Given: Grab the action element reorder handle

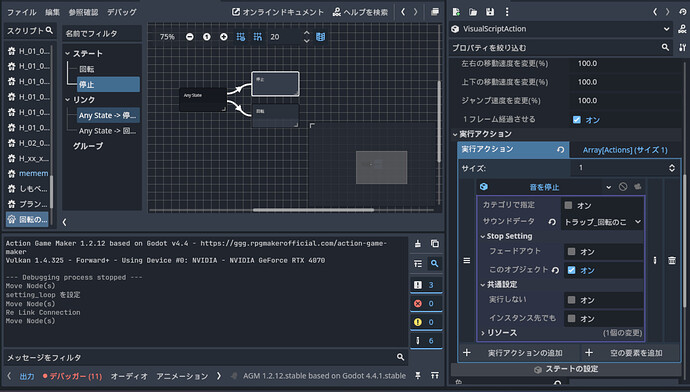Looking at the screenshot, I should (467, 260).
